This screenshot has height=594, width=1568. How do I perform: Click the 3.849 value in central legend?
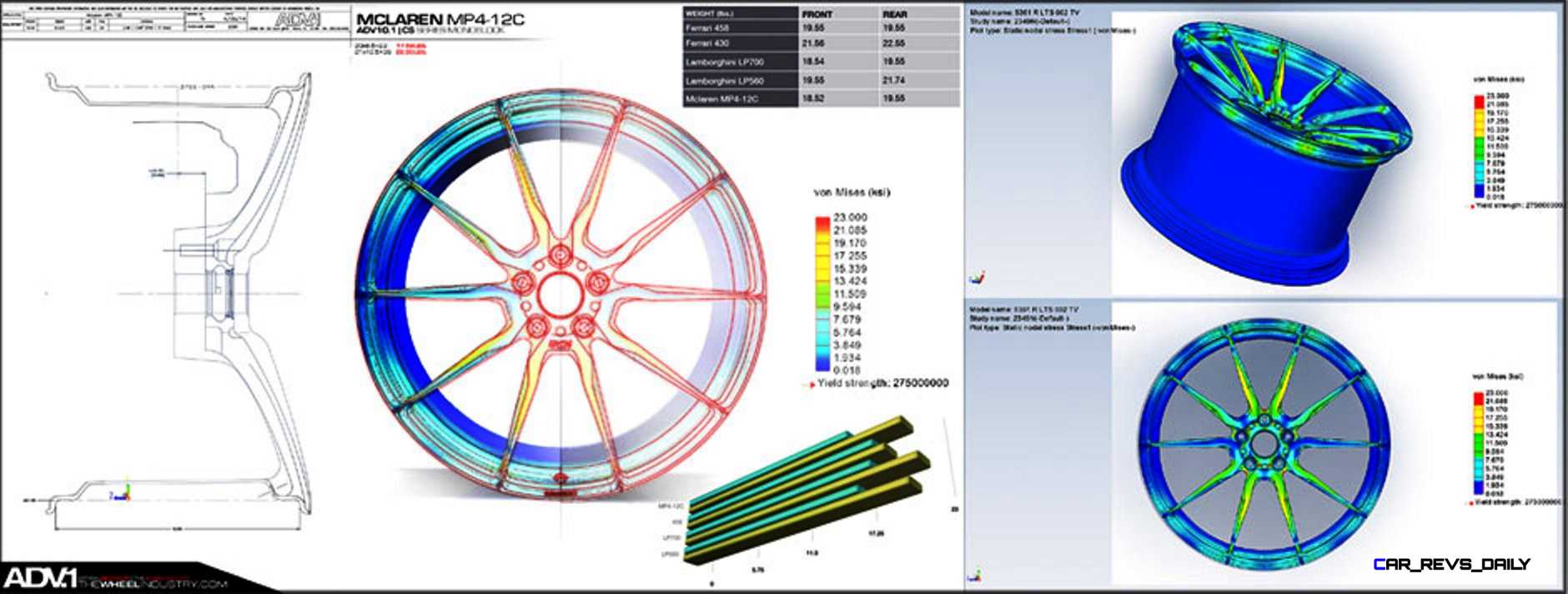pos(847,345)
